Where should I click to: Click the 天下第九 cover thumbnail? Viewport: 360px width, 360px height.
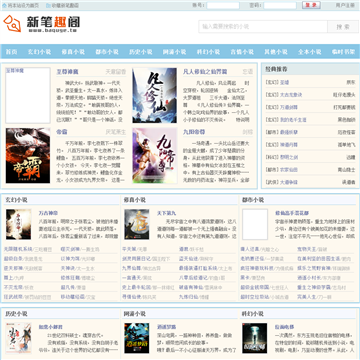click(x=137, y=224)
